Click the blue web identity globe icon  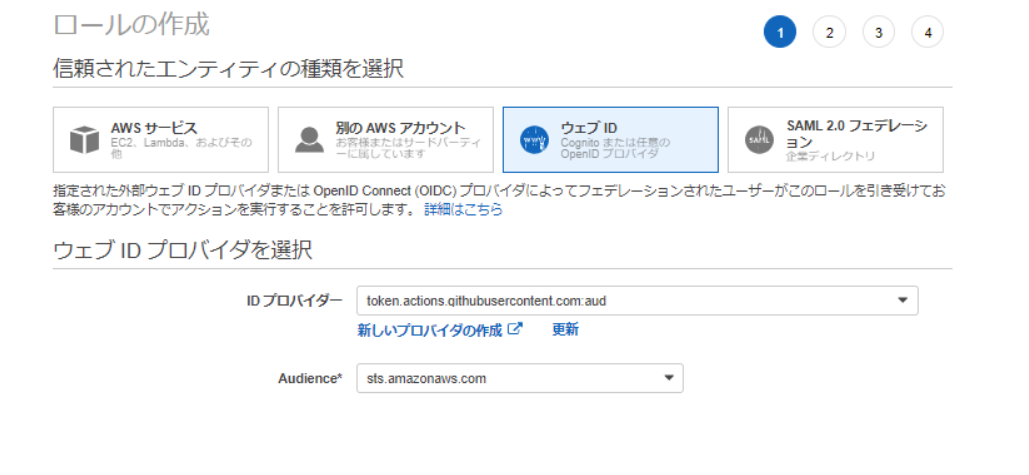534,140
